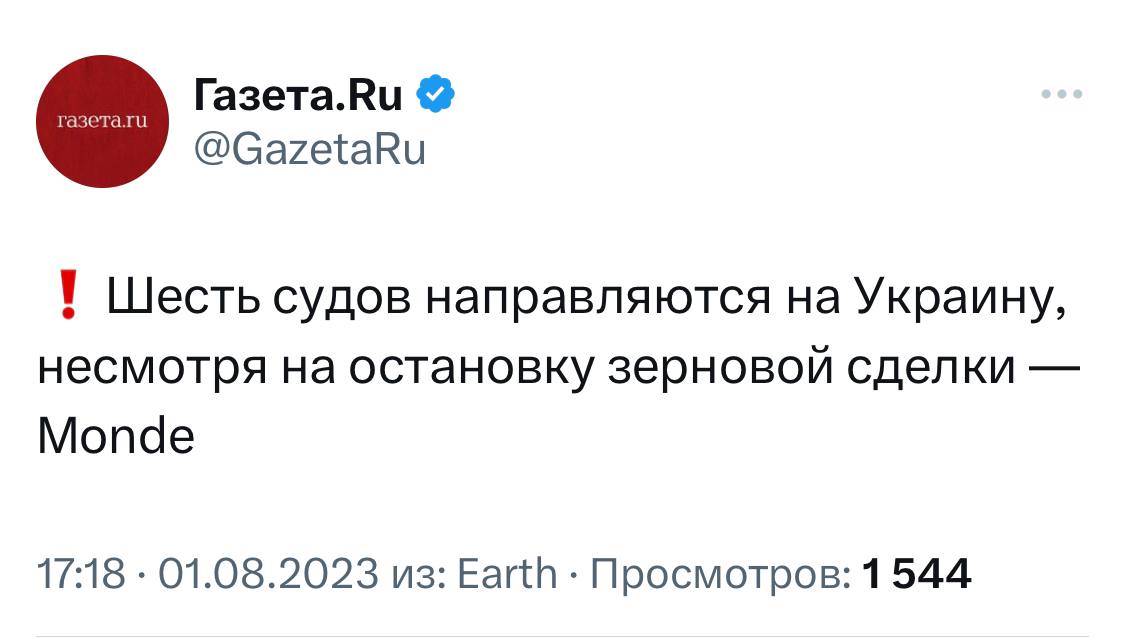Click the @GazetaRu handle
Image resolution: width=1125 pixels, height=640 pixels.
coord(309,149)
